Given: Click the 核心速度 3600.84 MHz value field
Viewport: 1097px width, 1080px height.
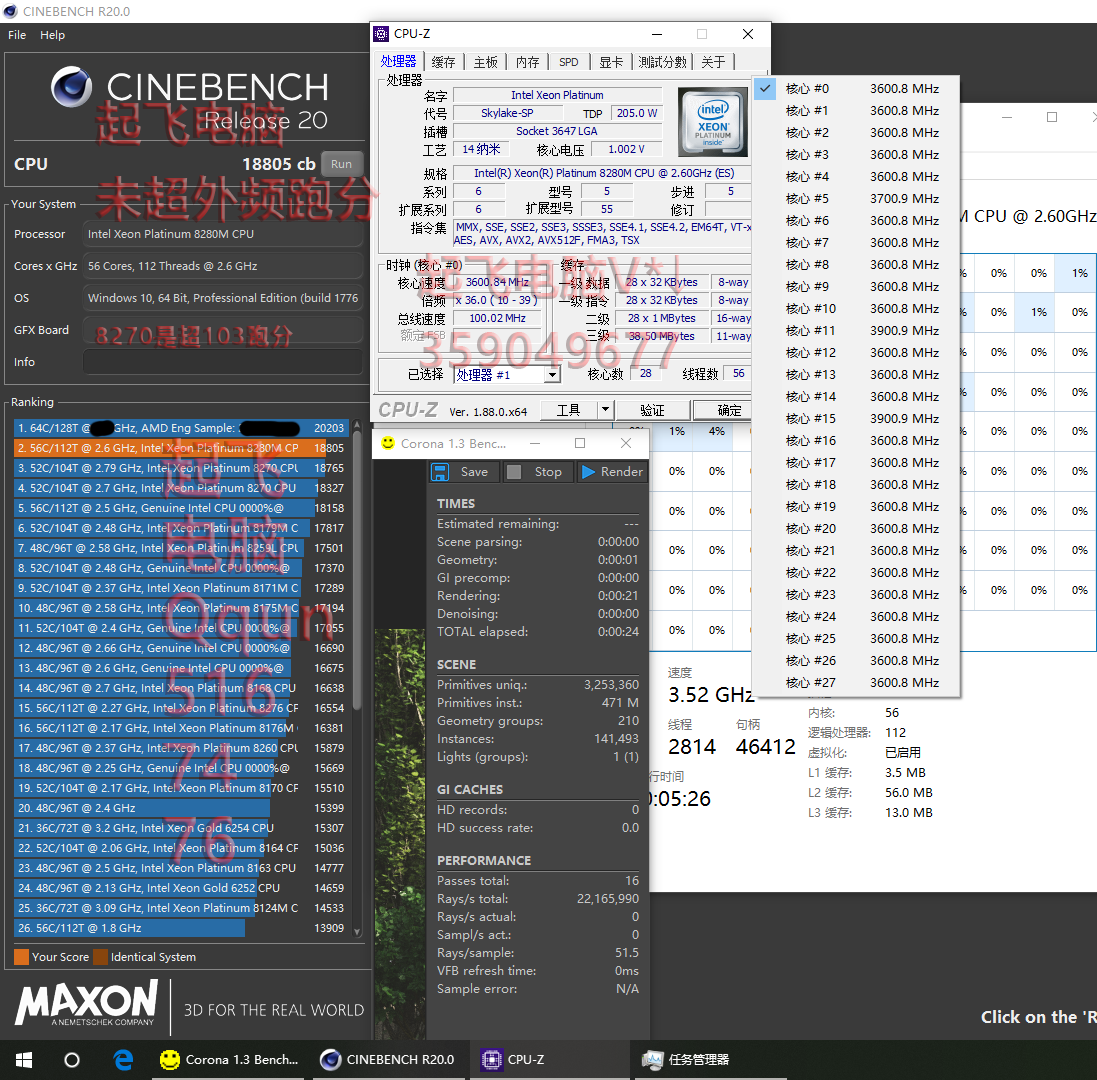Looking at the screenshot, I should [x=497, y=282].
